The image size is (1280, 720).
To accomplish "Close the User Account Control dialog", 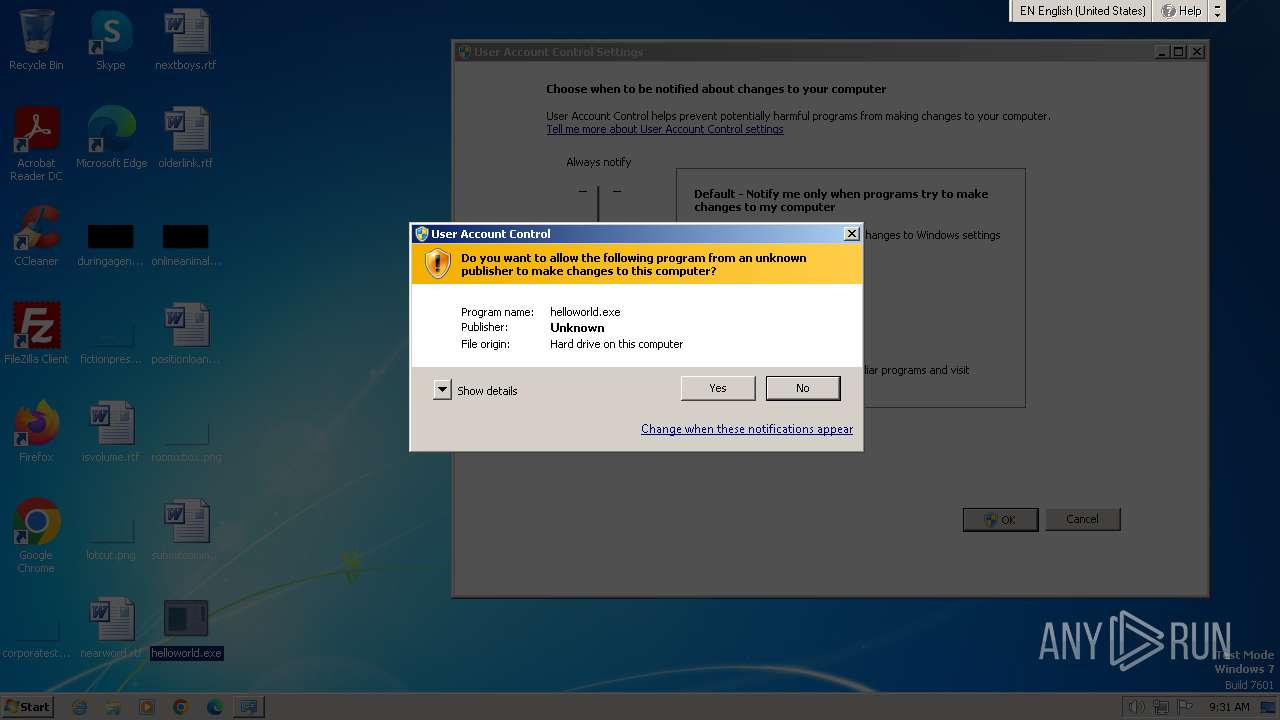I will click(x=851, y=234).
